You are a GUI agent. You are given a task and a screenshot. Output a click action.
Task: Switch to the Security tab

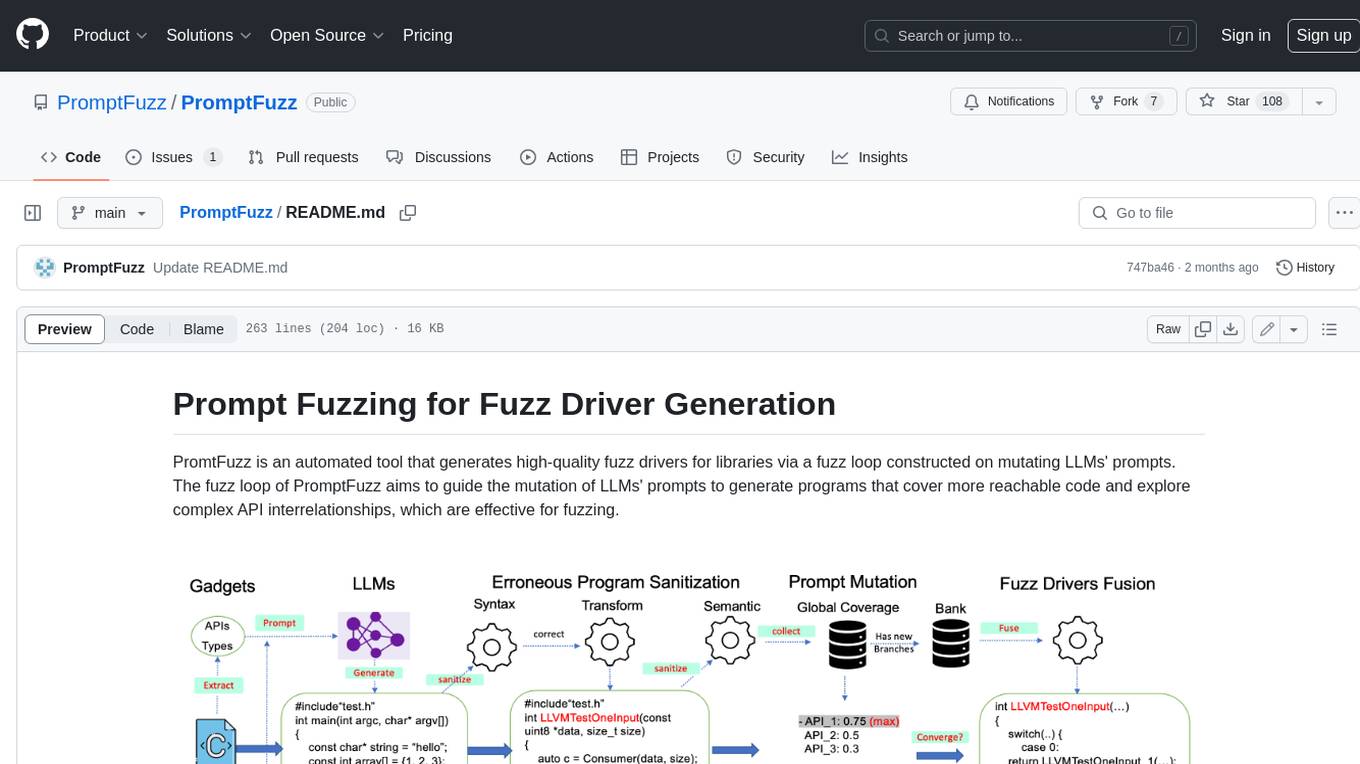click(x=765, y=157)
